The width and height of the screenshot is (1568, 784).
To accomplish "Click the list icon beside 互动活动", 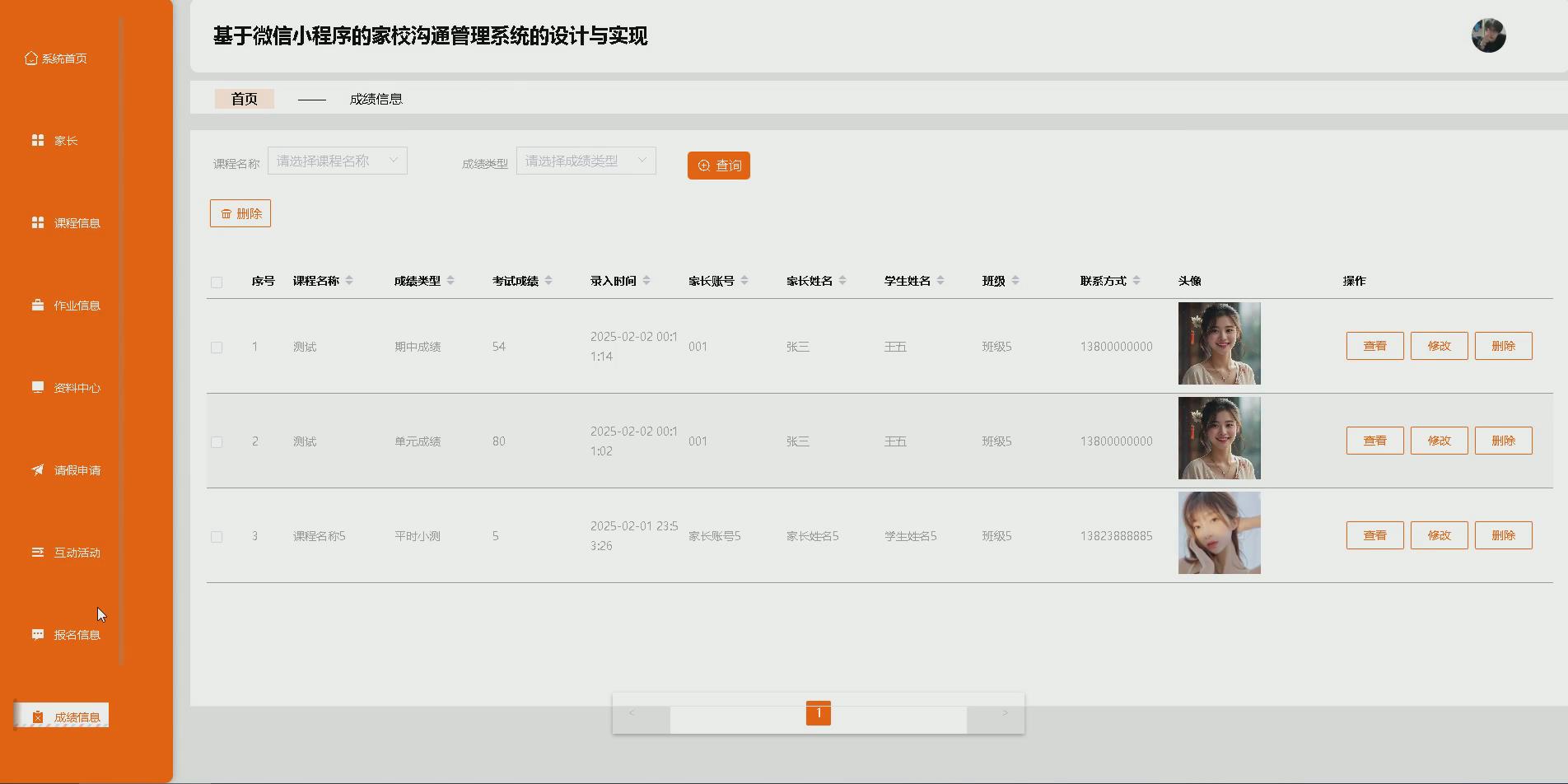I will pos(38,553).
